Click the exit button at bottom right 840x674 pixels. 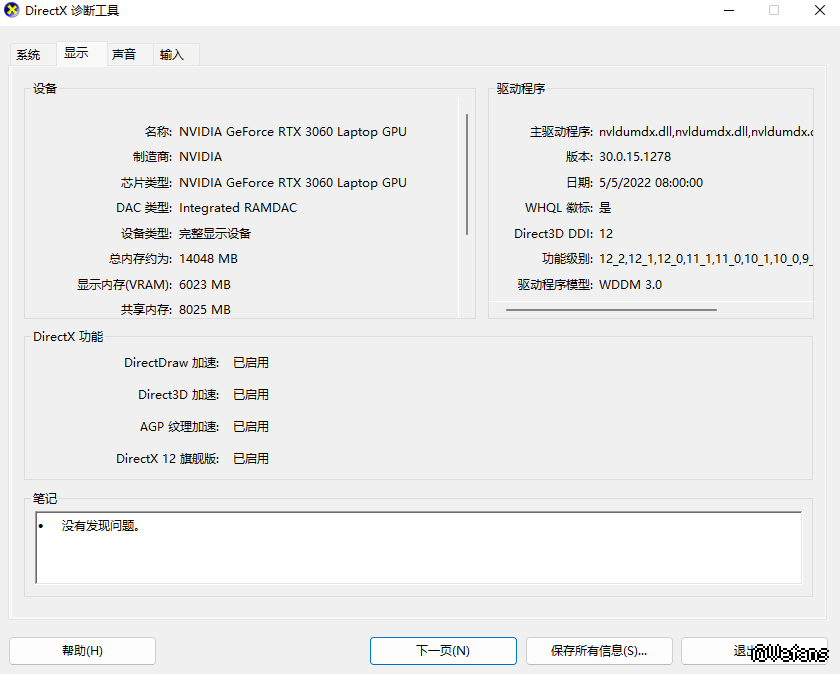[754, 651]
